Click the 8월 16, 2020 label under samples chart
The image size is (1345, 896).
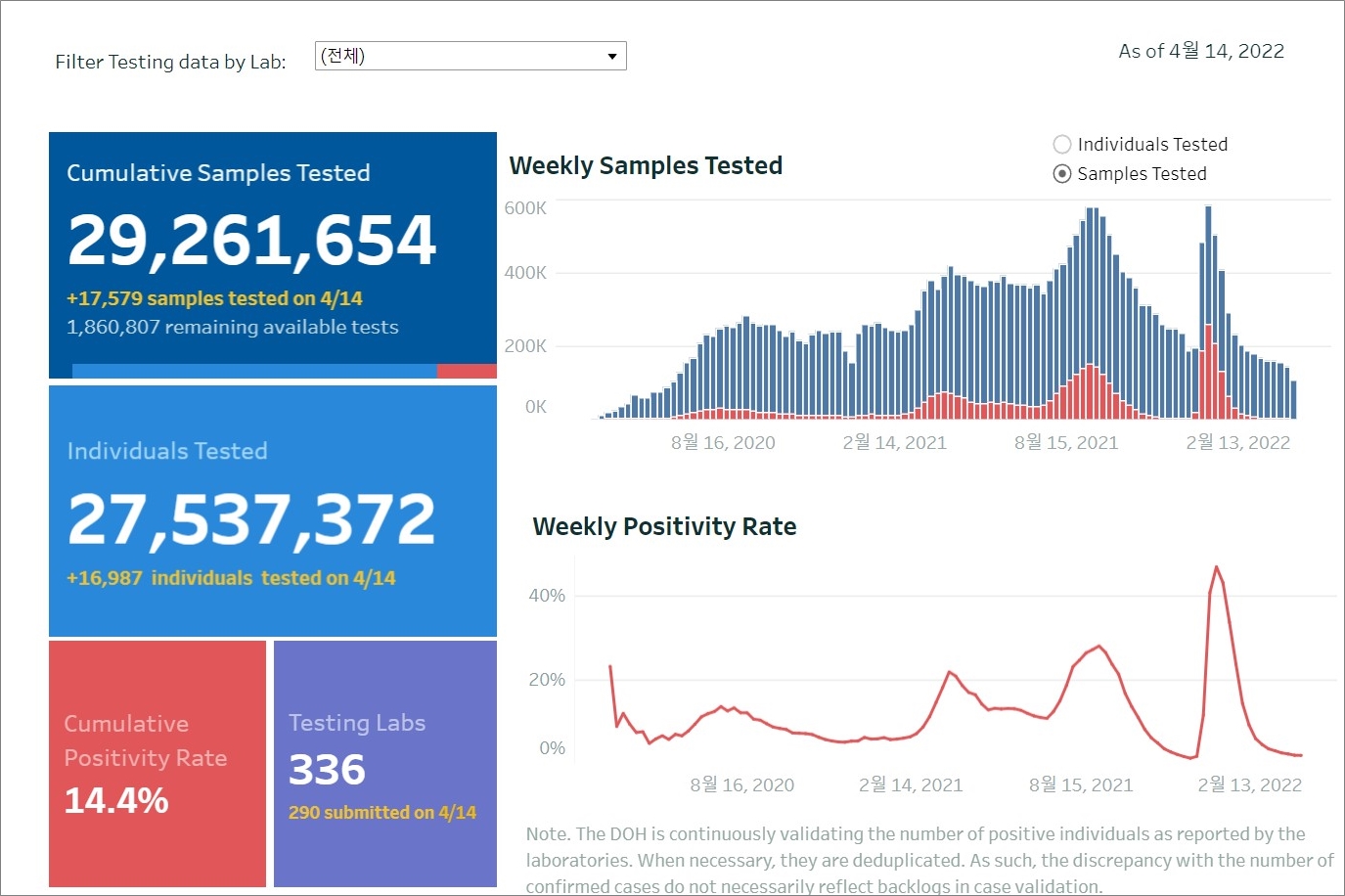[723, 442]
